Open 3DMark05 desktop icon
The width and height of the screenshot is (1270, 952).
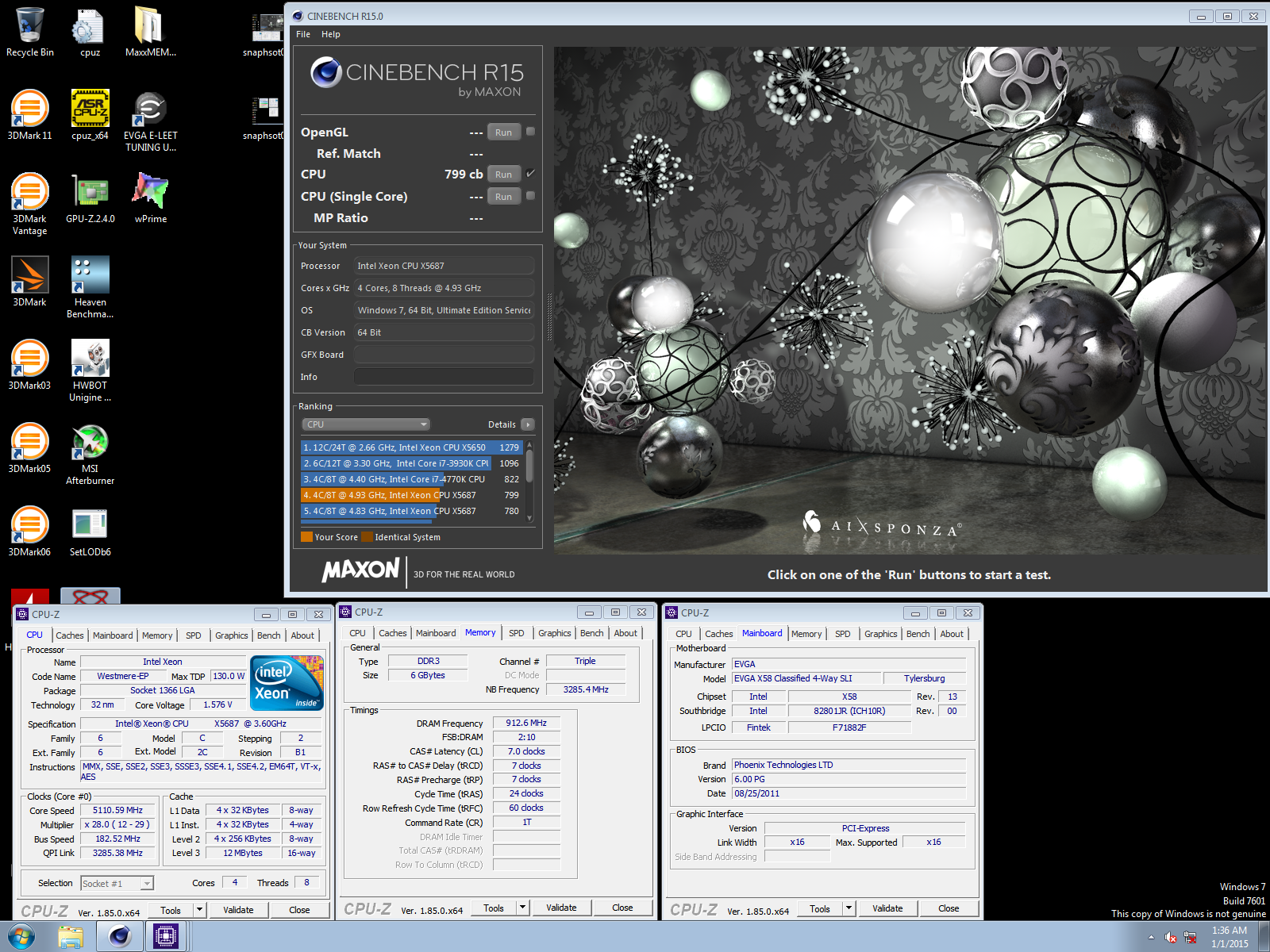click(30, 448)
